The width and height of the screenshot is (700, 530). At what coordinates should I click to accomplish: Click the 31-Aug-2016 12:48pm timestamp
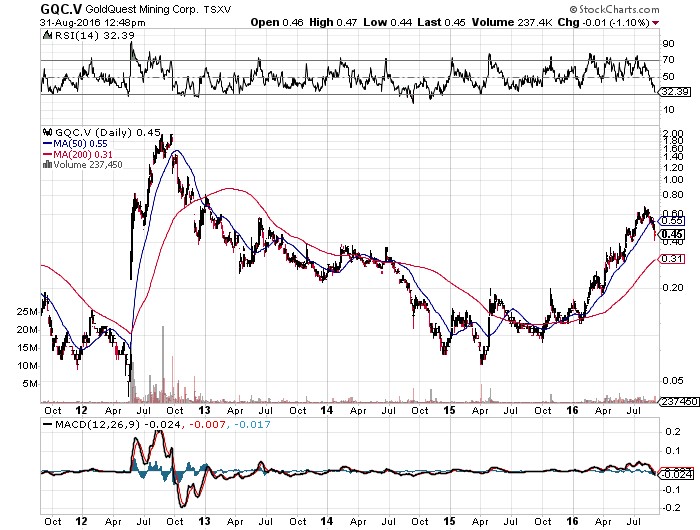(92, 22)
